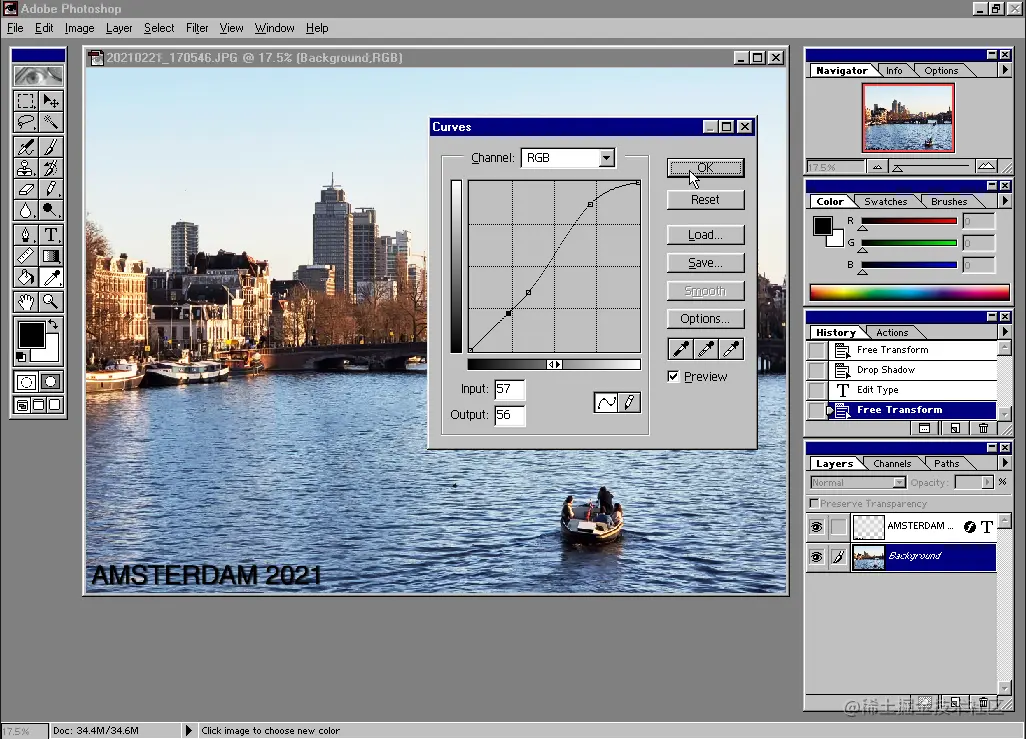Pick the gray point eyedropper in Curves
The height and width of the screenshot is (739, 1026).
point(706,349)
